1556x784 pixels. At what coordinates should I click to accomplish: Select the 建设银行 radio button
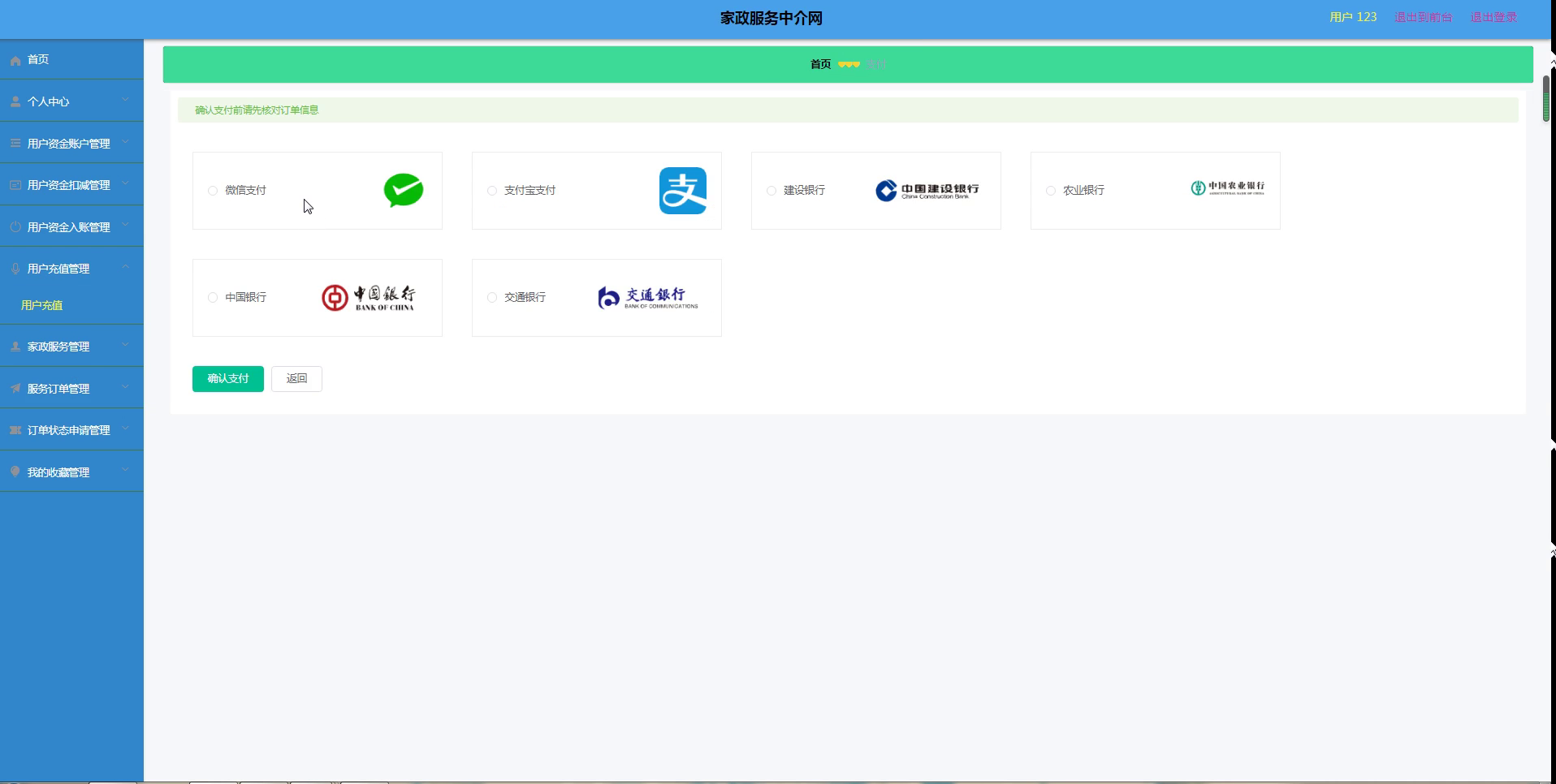[x=772, y=191]
